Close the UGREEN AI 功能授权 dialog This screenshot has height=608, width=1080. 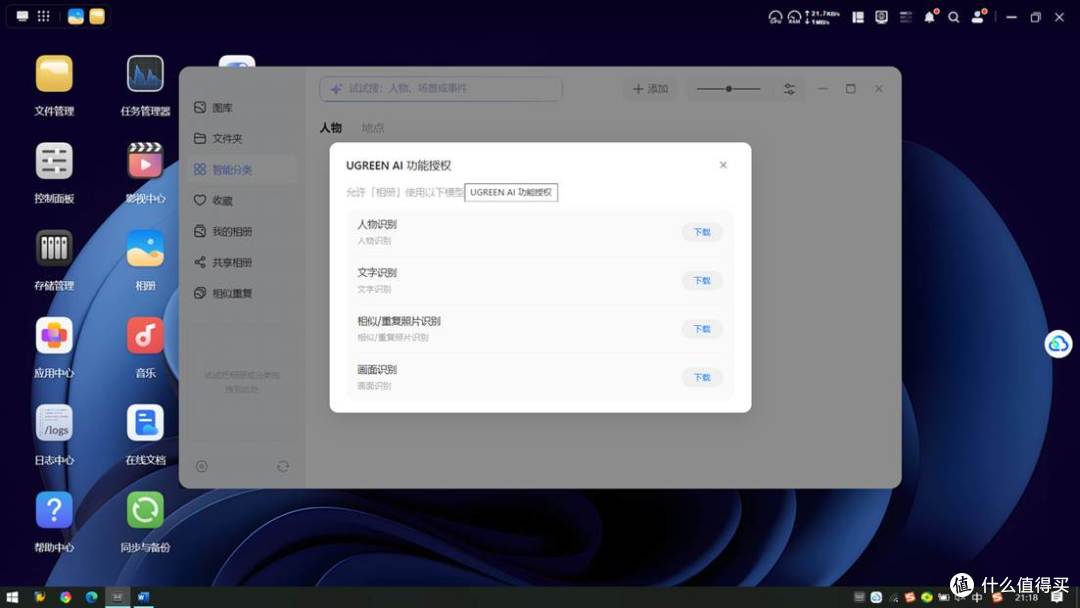click(723, 165)
